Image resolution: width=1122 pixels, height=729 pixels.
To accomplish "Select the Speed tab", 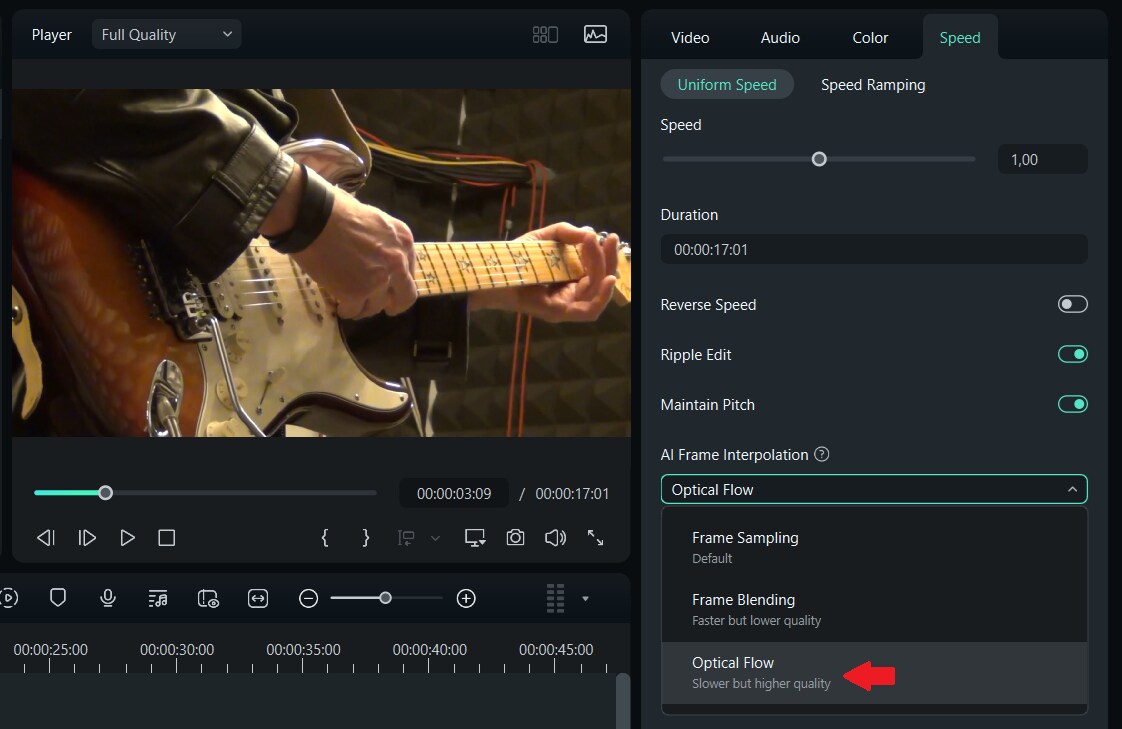I will (x=960, y=38).
